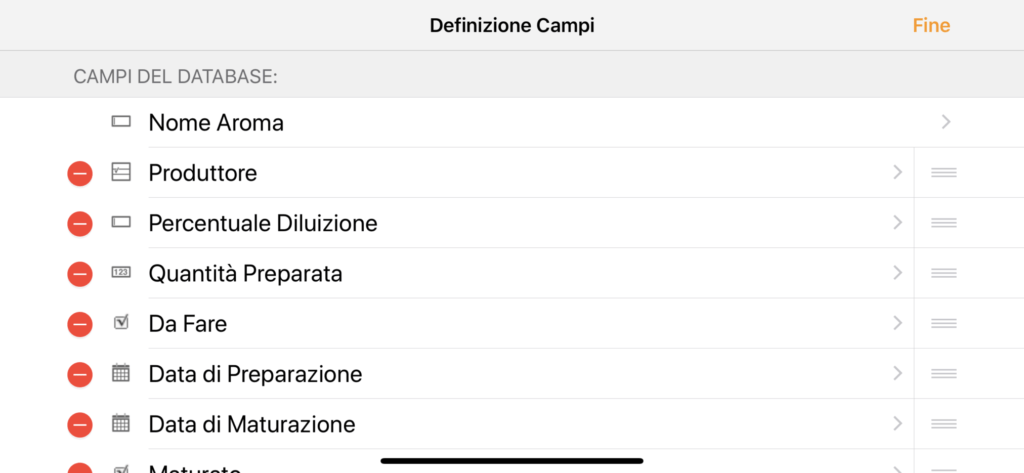
Task: Click the reorder handle on Data di Preparazione
Action: coord(944,374)
